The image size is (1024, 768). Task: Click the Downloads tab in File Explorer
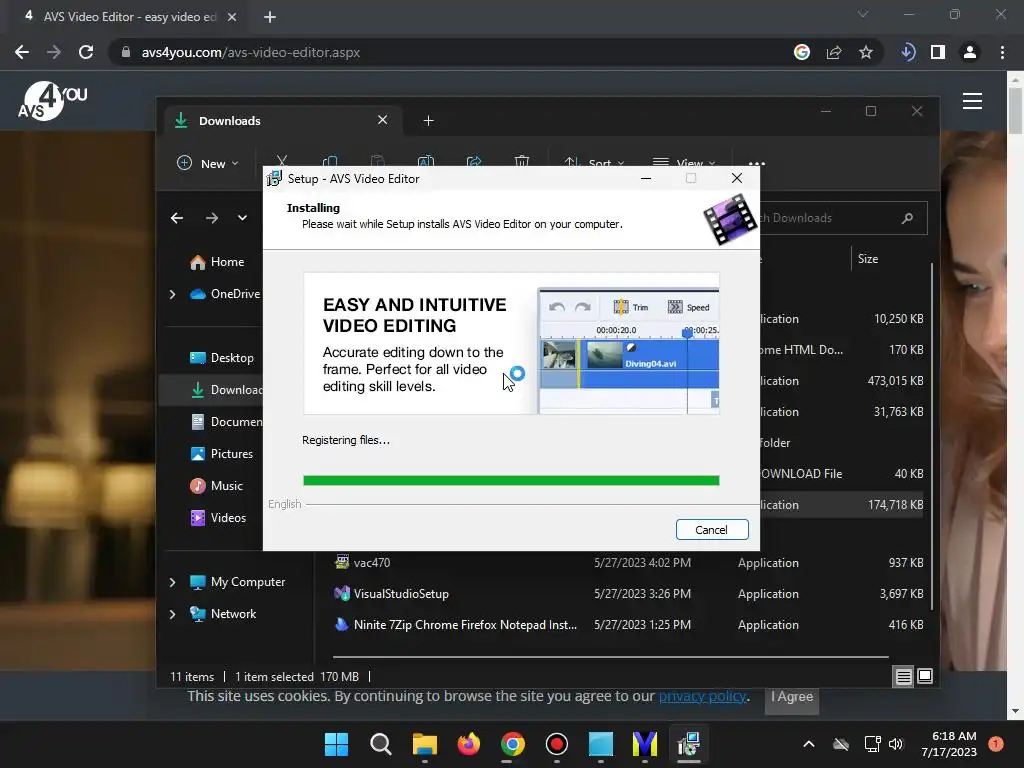tap(281, 121)
